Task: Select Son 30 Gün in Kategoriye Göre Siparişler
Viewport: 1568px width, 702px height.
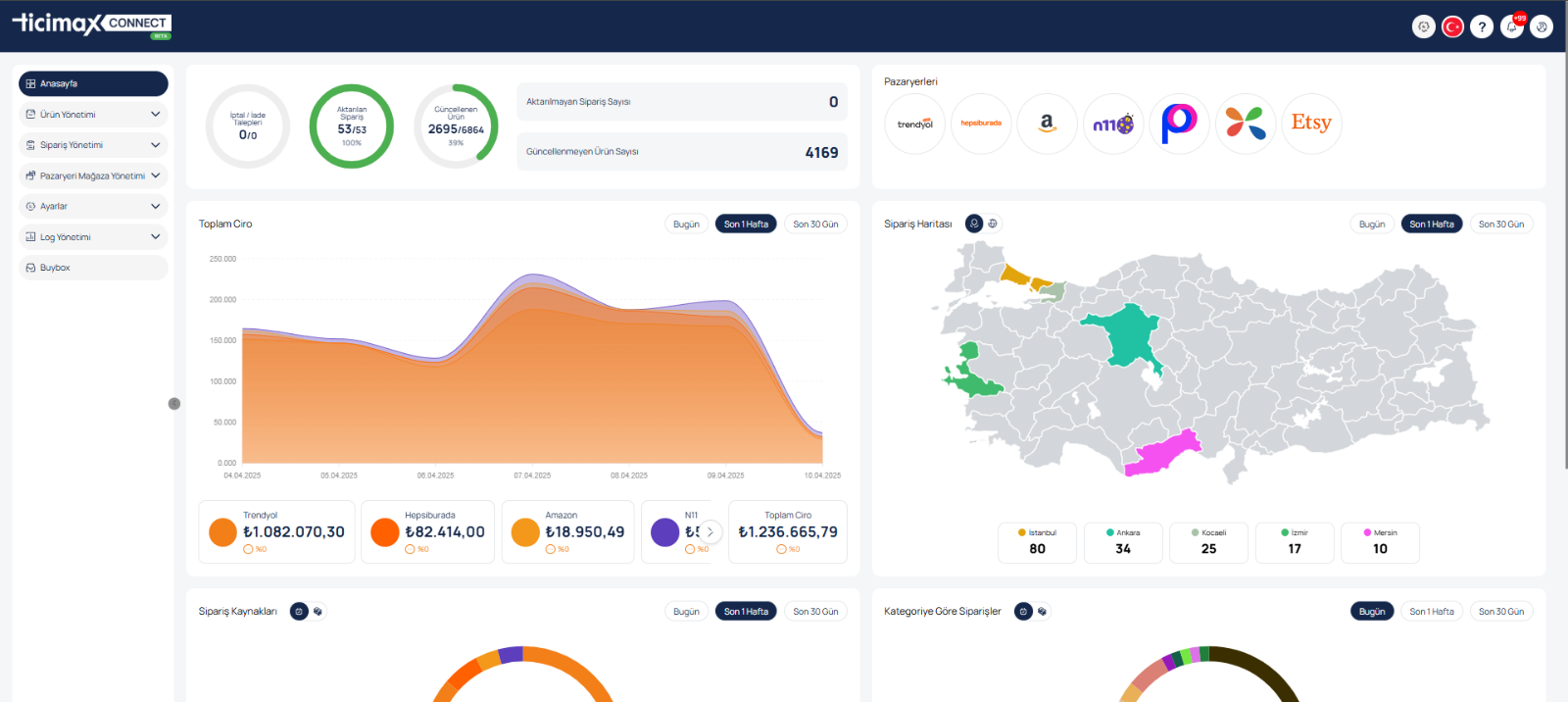Action: click(1501, 612)
